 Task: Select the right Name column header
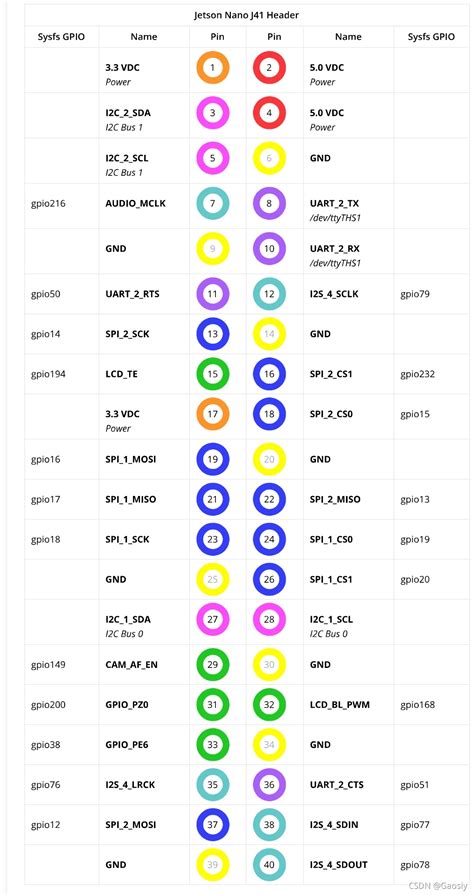point(348,37)
